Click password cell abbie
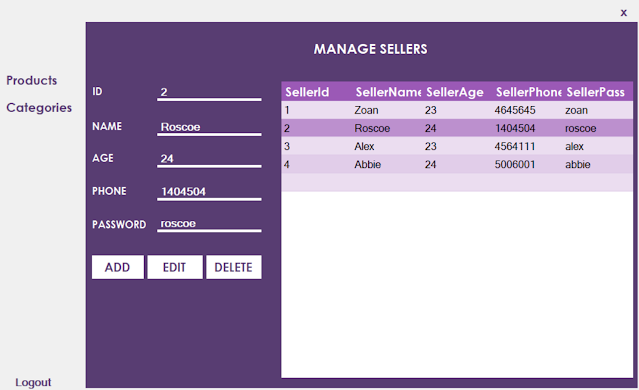639x390 pixels. [x=598, y=165]
